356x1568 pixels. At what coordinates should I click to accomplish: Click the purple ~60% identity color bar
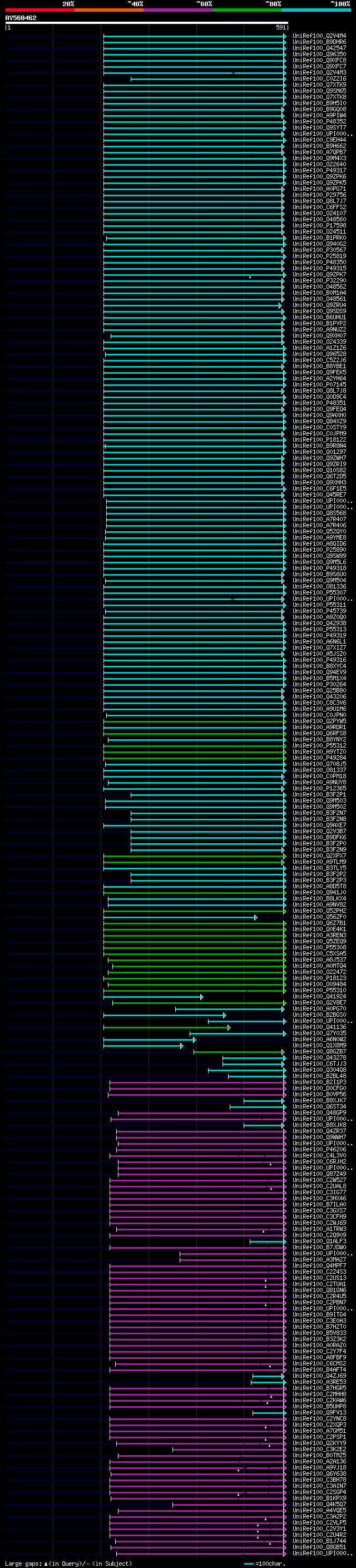177,10
